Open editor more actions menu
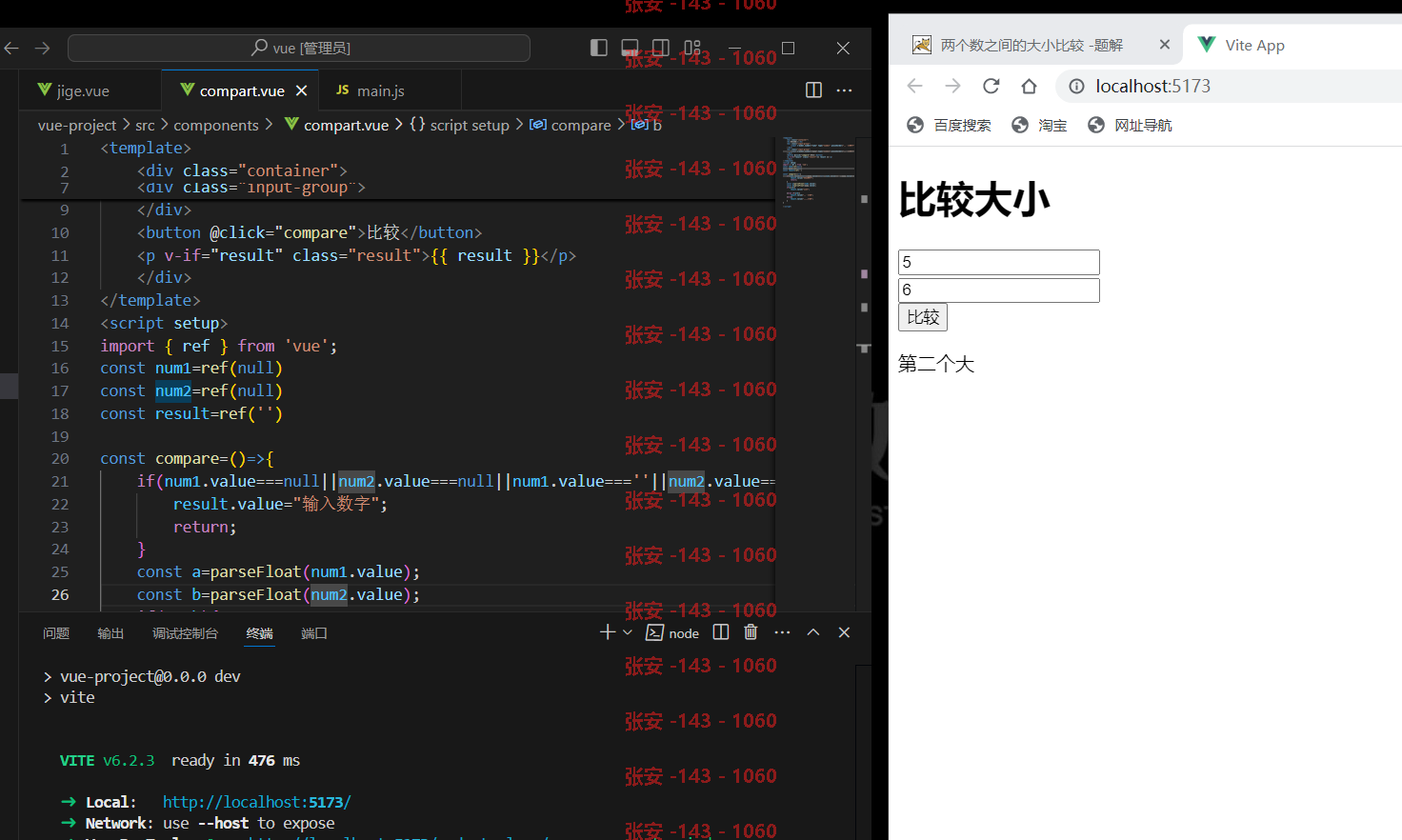The height and width of the screenshot is (840, 1402). 844,90
